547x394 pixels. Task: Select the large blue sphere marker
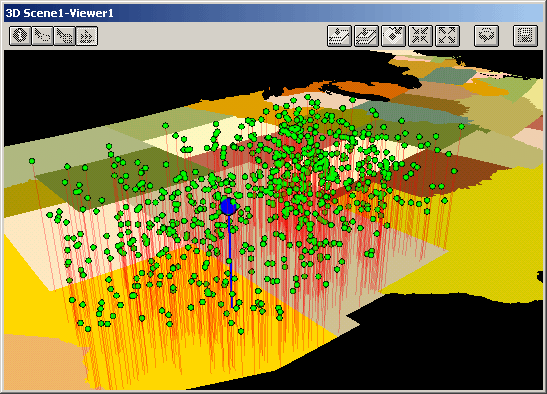(228, 206)
